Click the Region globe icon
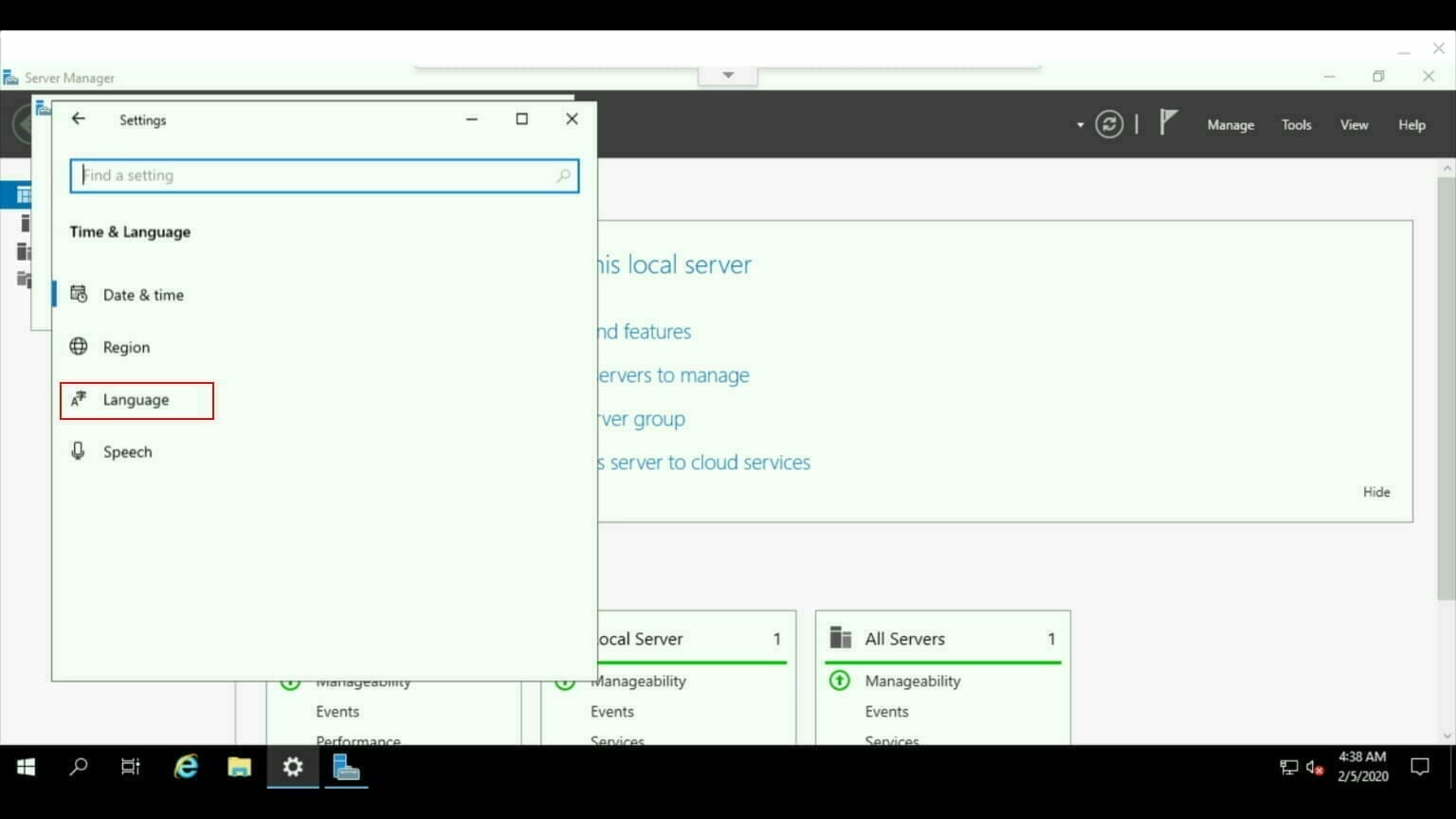The width and height of the screenshot is (1456, 819). (79, 346)
